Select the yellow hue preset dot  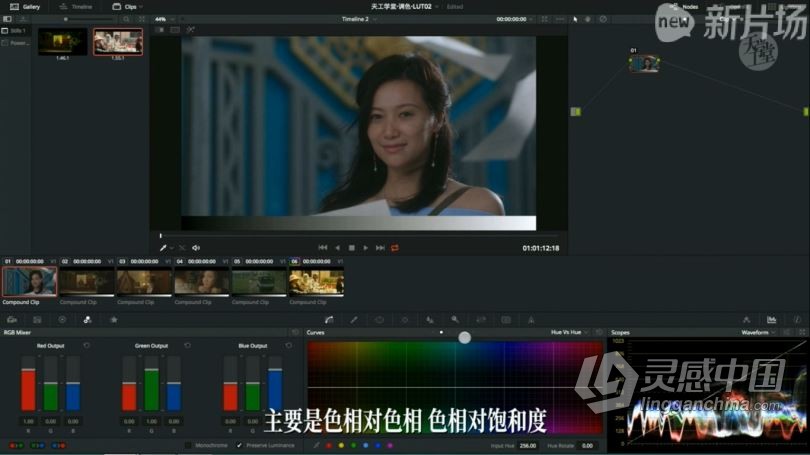[341, 445]
